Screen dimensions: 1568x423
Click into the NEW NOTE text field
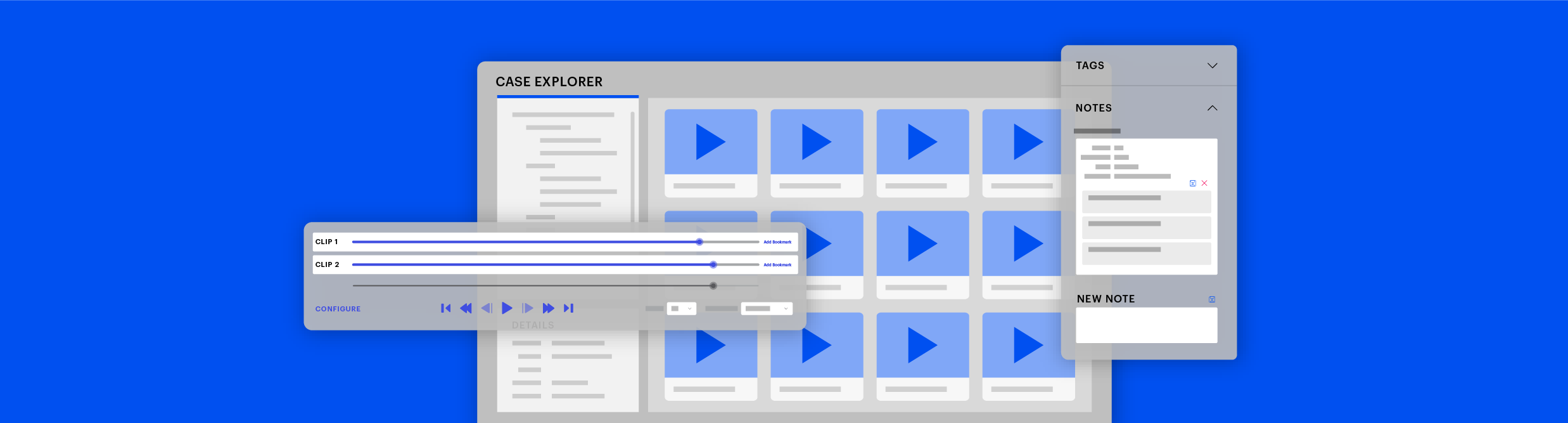pos(1145,325)
